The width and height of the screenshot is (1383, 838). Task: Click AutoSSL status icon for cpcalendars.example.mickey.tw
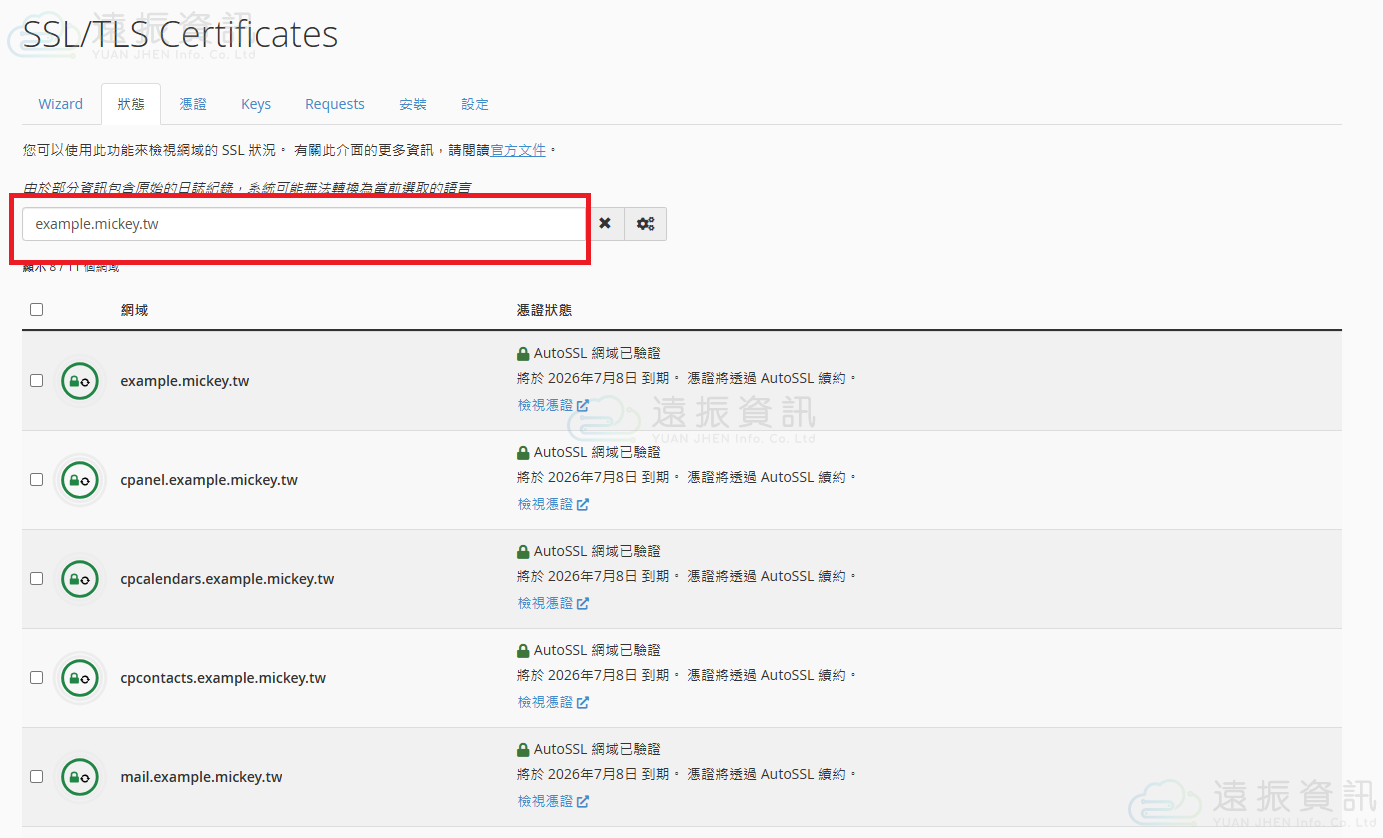pos(80,579)
